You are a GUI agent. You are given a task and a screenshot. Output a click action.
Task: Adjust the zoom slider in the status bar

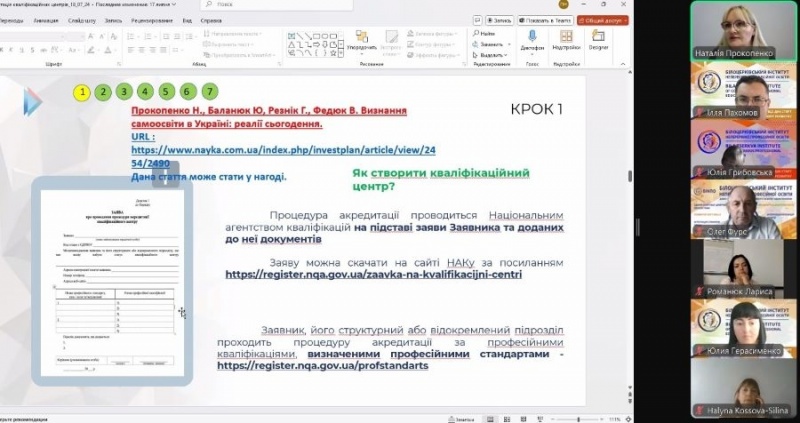tap(580, 418)
